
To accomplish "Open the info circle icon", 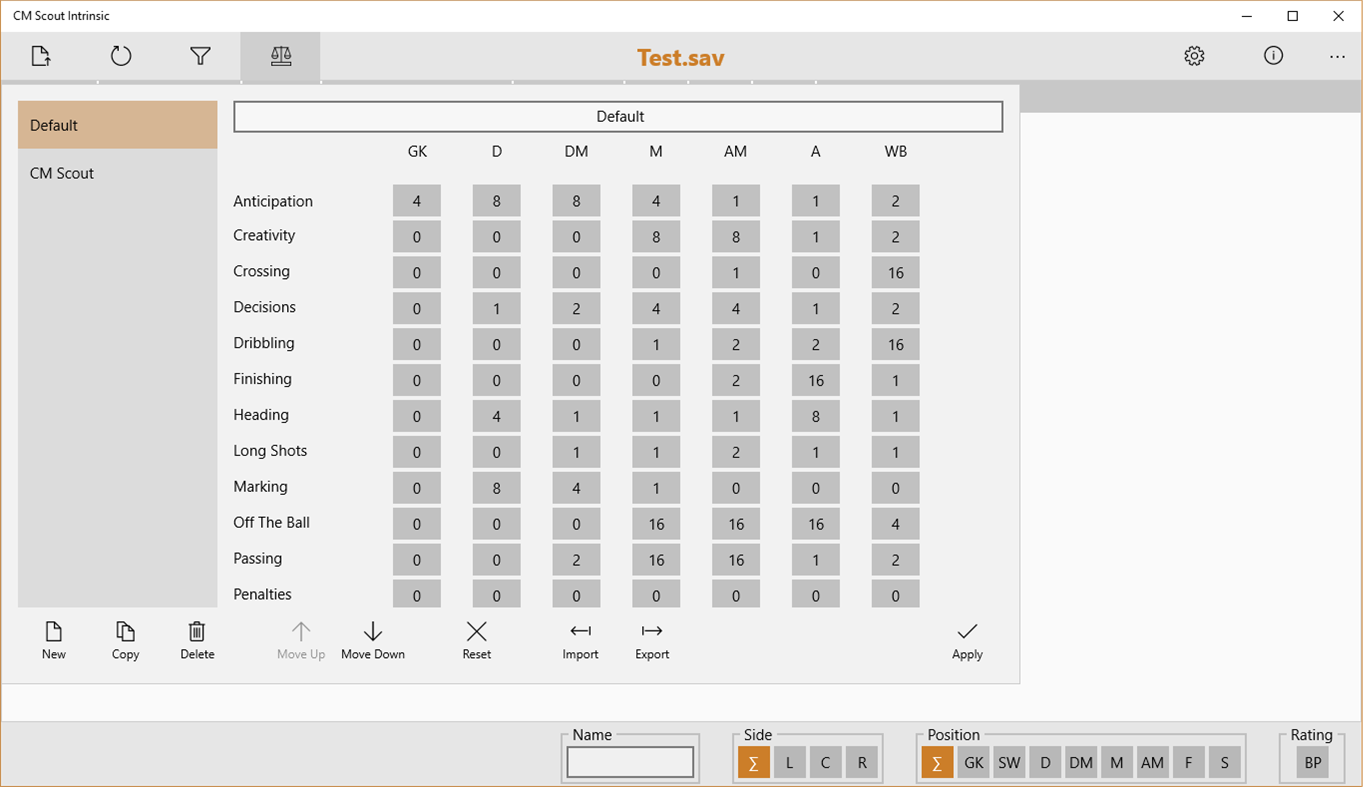I will (1273, 56).
